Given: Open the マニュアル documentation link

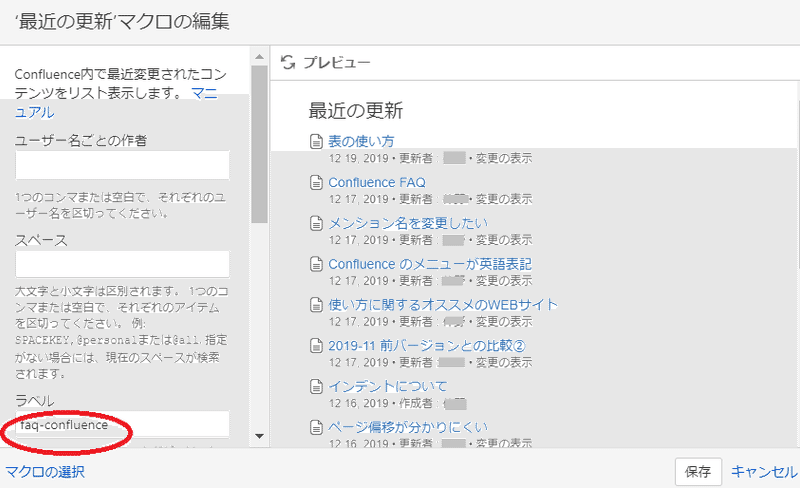Looking at the screenshot, I should [x=204, y=93].
